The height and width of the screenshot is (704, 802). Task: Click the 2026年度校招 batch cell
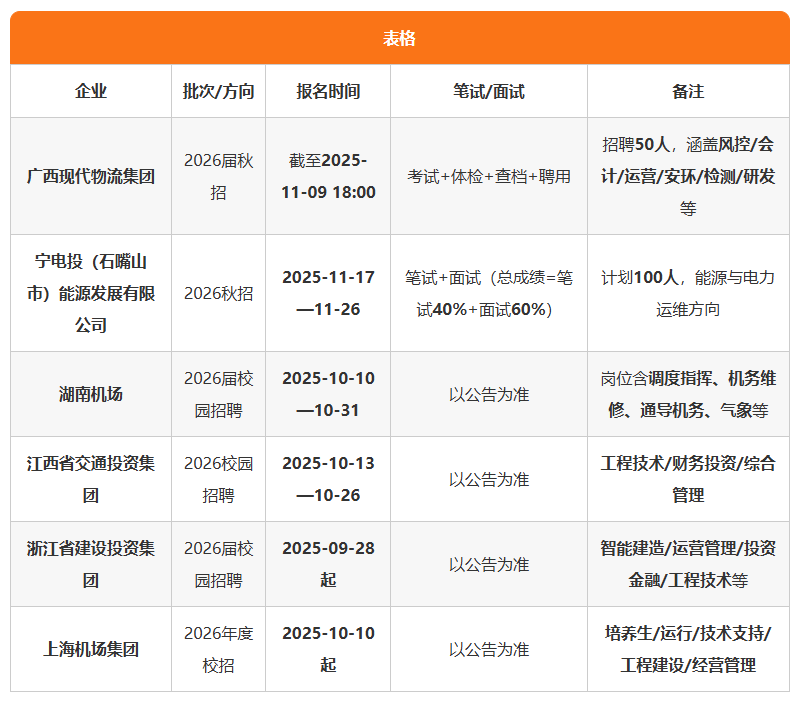point(218,649)
